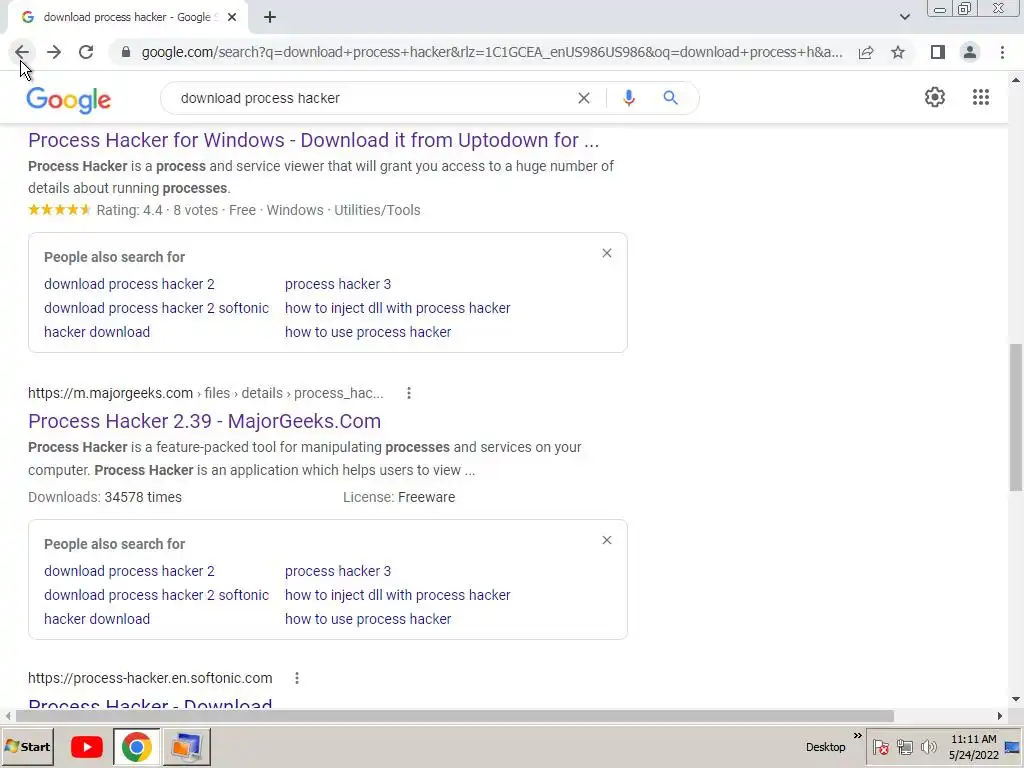Click the m.majorgeeks.com URL breadcrumb
Image resolution: width=1024 pixels, height=768 pixels.
[x=206, y=393]
